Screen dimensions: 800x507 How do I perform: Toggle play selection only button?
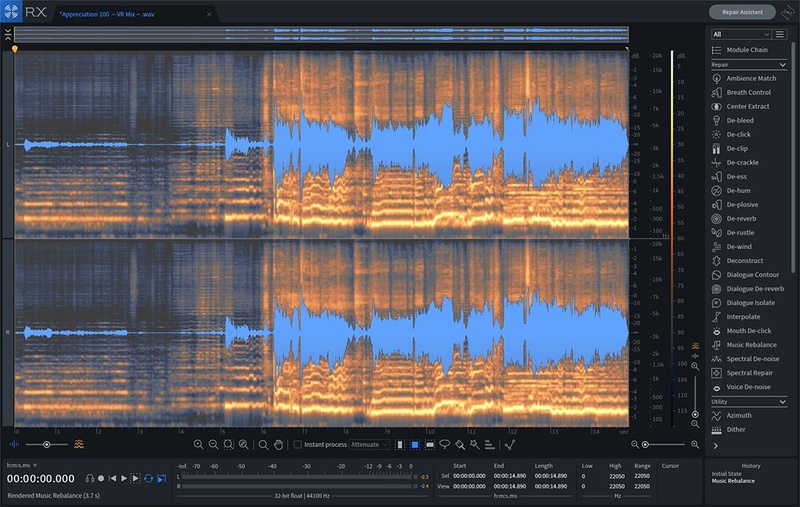click(135, 478)
